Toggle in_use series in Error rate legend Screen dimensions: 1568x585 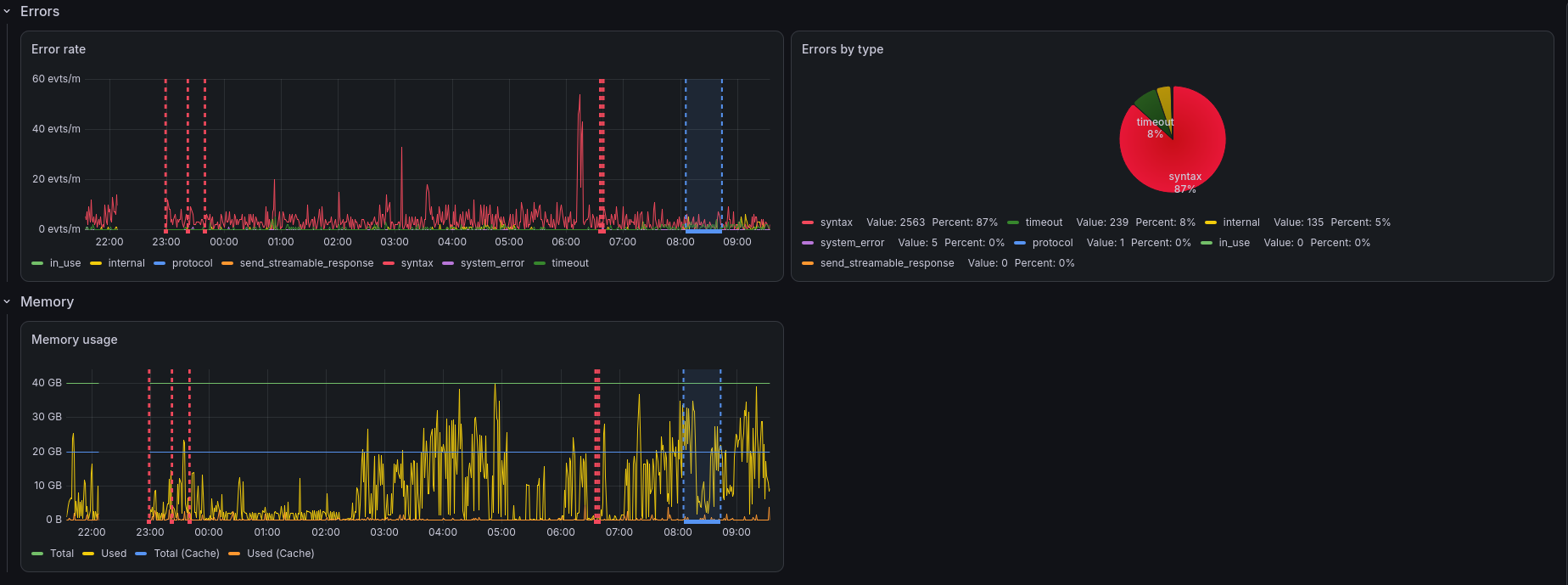pyautogui.click(x=65, y=263)
